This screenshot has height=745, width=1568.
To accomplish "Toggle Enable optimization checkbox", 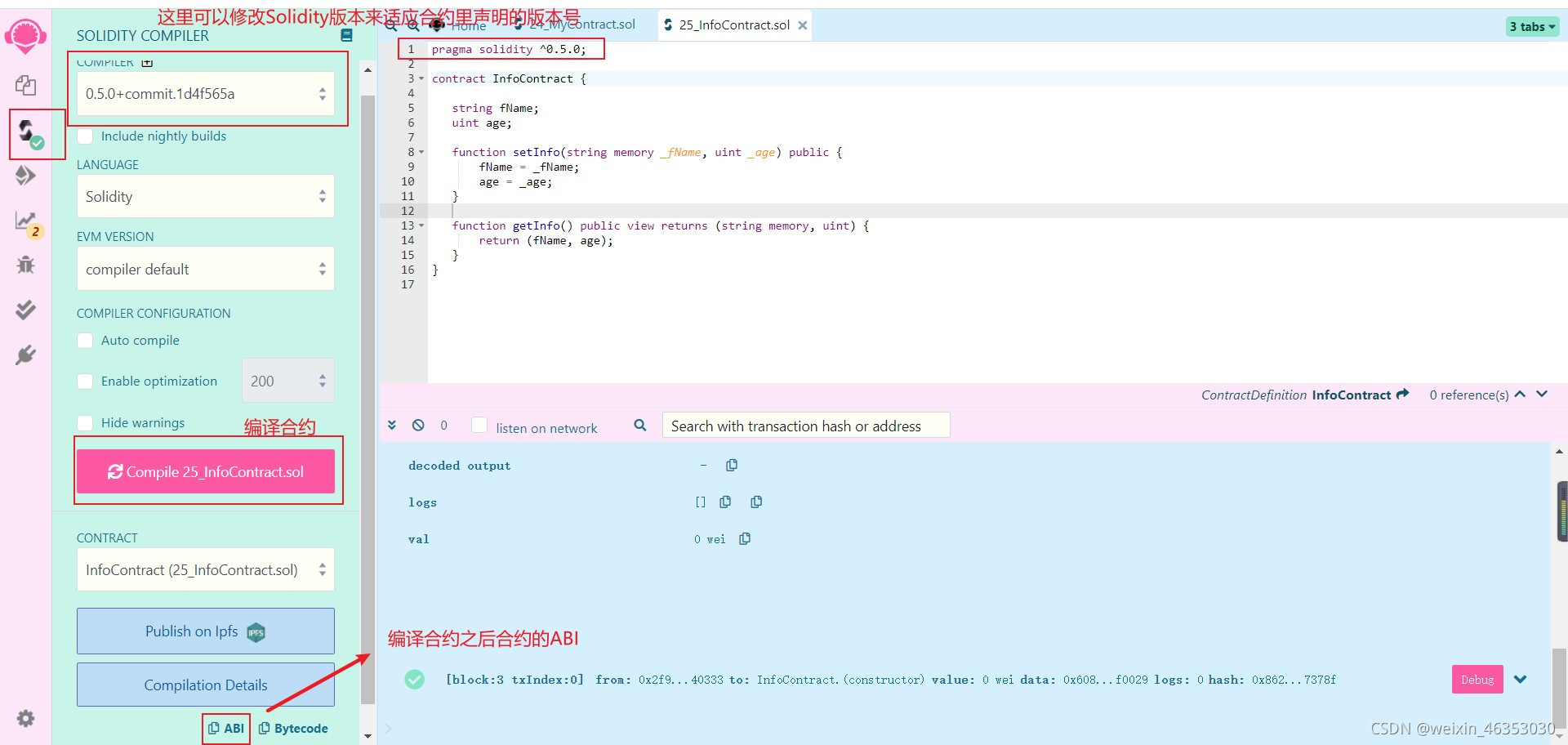I will [x=85, y=381].
